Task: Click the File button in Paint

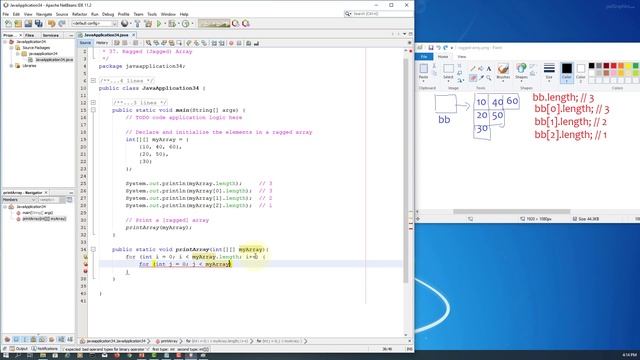Action: tap(424, 57)
